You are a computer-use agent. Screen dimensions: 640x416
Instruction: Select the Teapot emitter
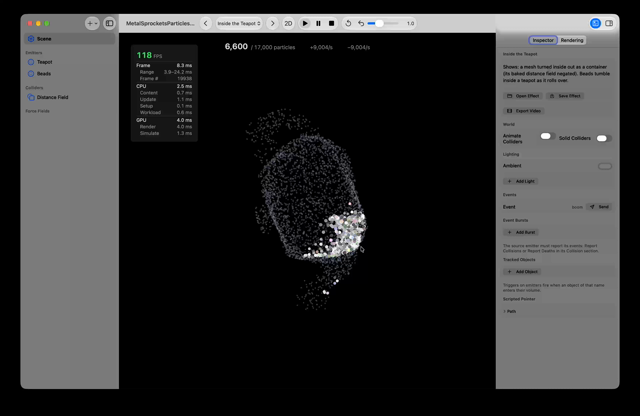(x=69, y=62)
